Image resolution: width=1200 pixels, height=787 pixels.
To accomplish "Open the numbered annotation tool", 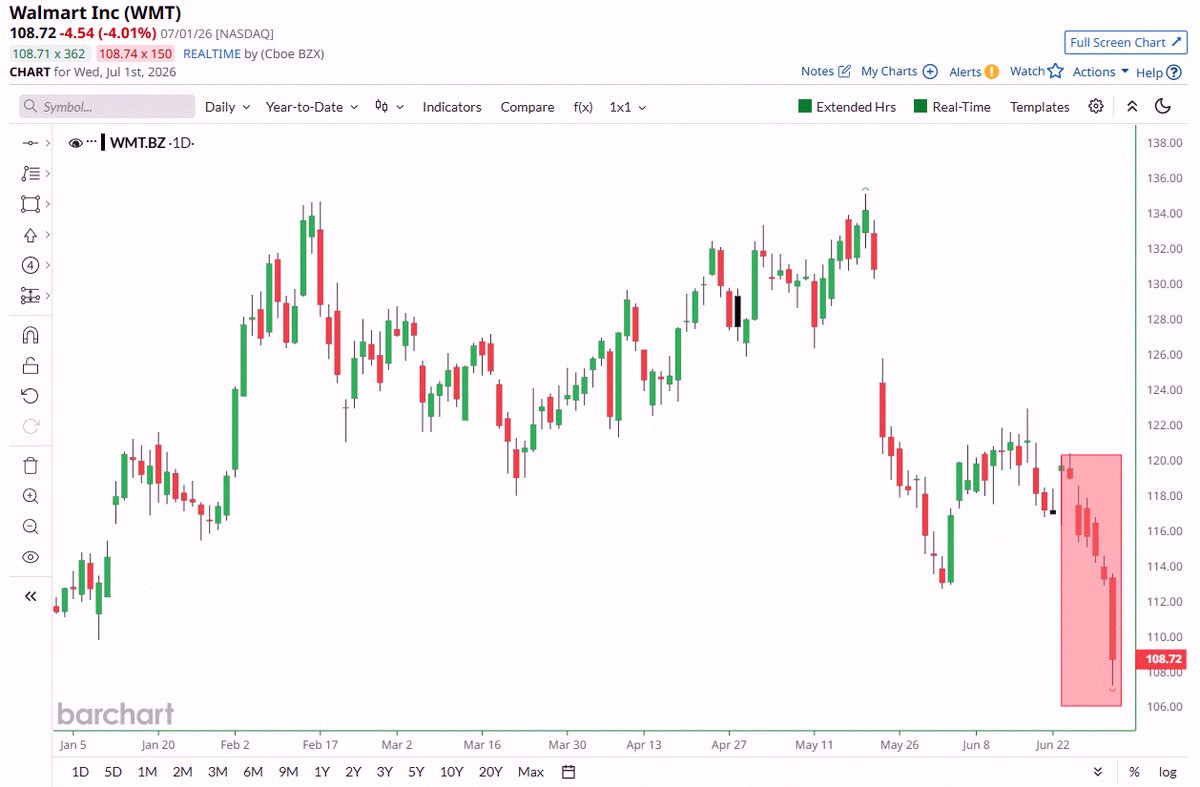I will click(30, 265).
